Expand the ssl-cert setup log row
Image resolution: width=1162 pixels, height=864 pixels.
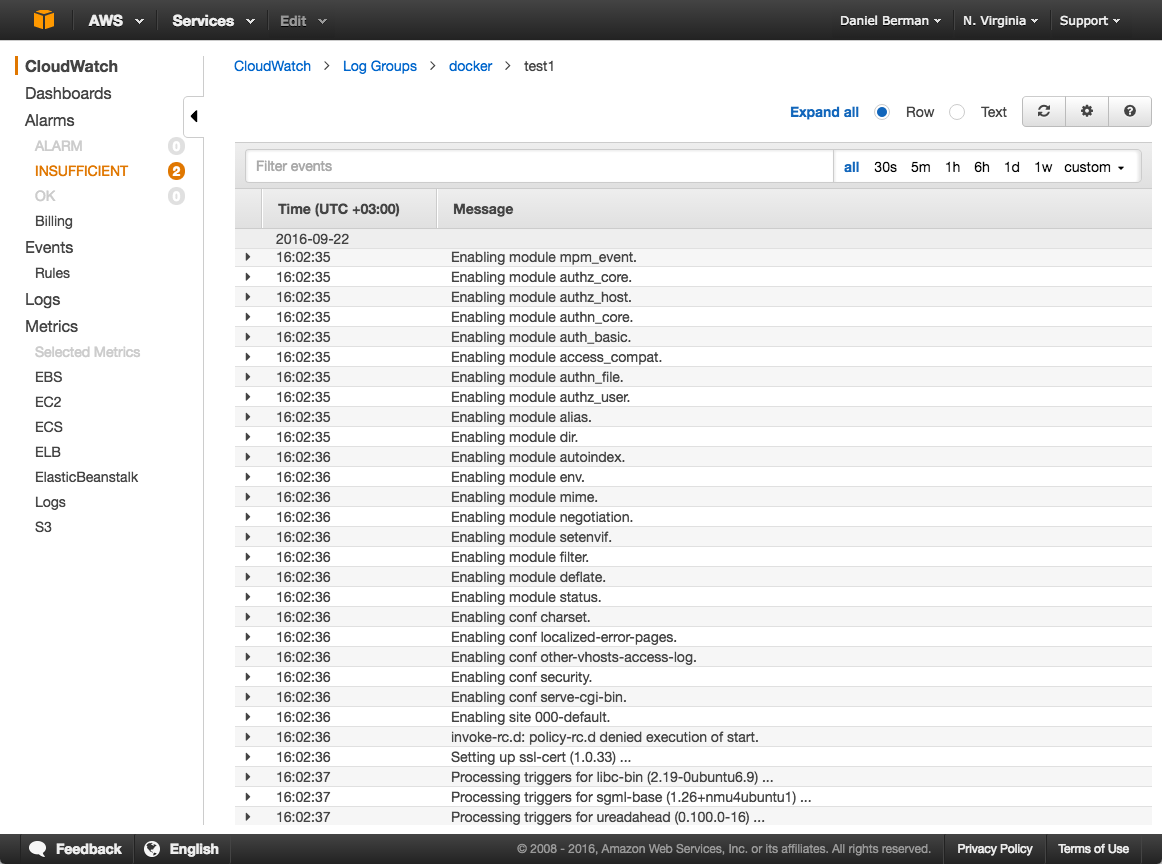tap(248, 757)
